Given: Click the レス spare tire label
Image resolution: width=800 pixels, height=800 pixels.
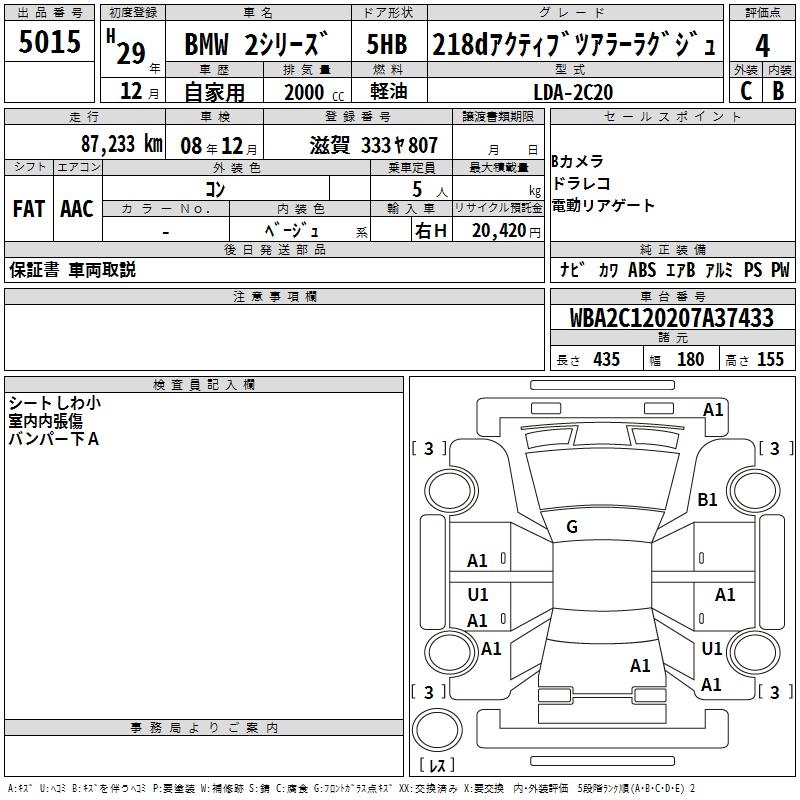Looking at the screenshot, I should pos(437,765).
